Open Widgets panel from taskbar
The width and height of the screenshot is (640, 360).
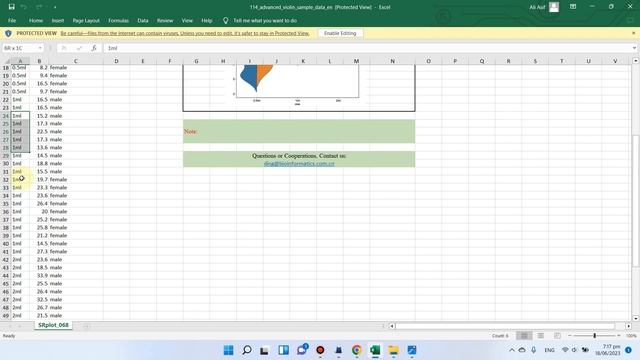coord(283,350)
